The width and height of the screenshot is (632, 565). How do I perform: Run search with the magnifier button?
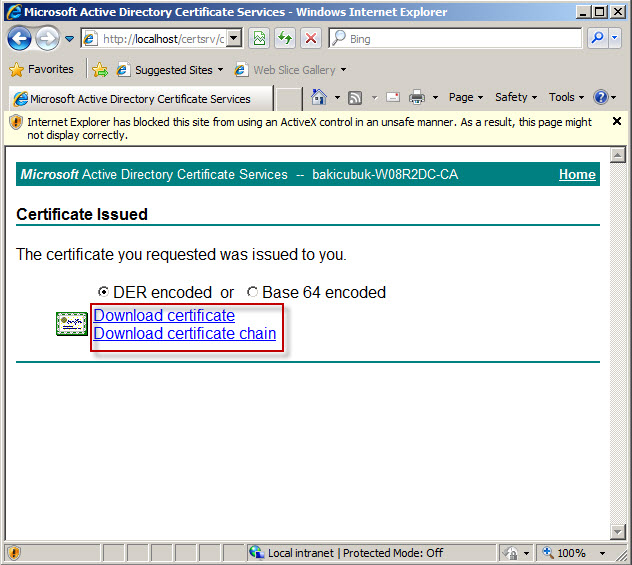point(597,39)
